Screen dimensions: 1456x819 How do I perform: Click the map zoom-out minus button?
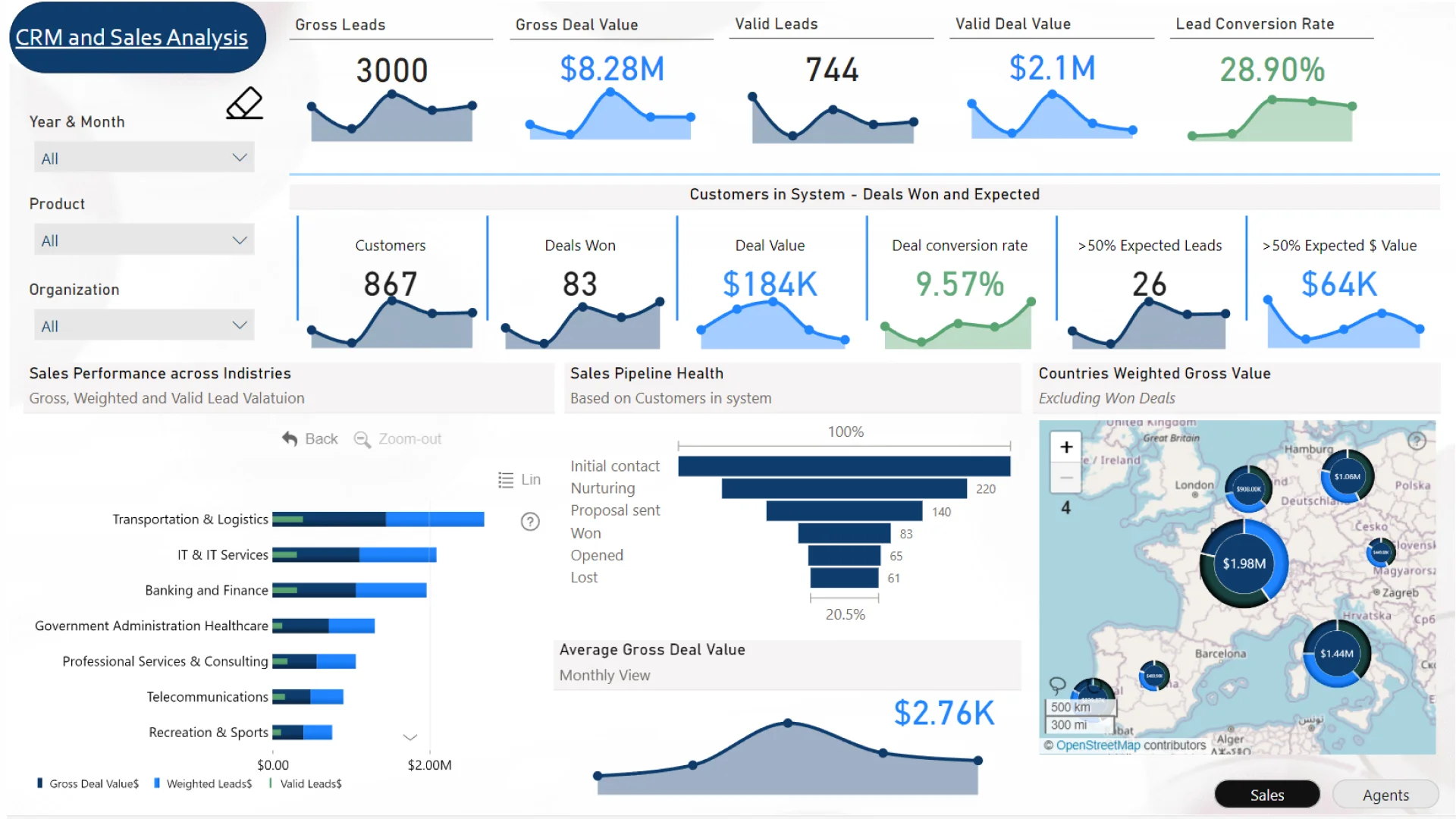coord(1066,478)
